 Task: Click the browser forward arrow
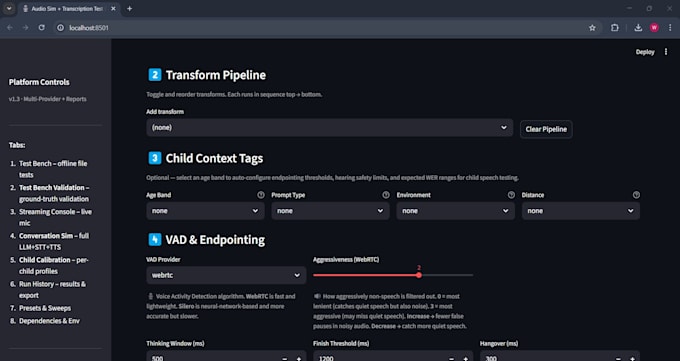click(x=26, y=28)
